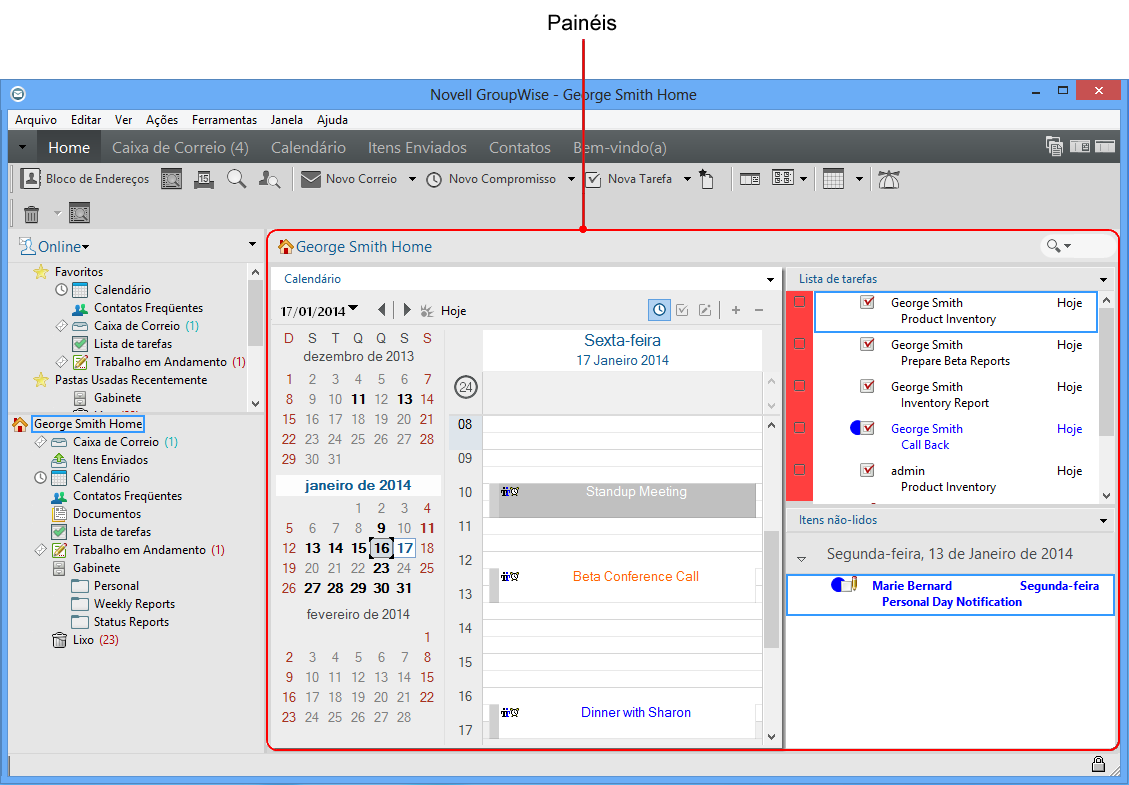This screenshot has width=1129, height=785.
Task: Click the calendar print icon showing 15
Action: tap(204, 179)
